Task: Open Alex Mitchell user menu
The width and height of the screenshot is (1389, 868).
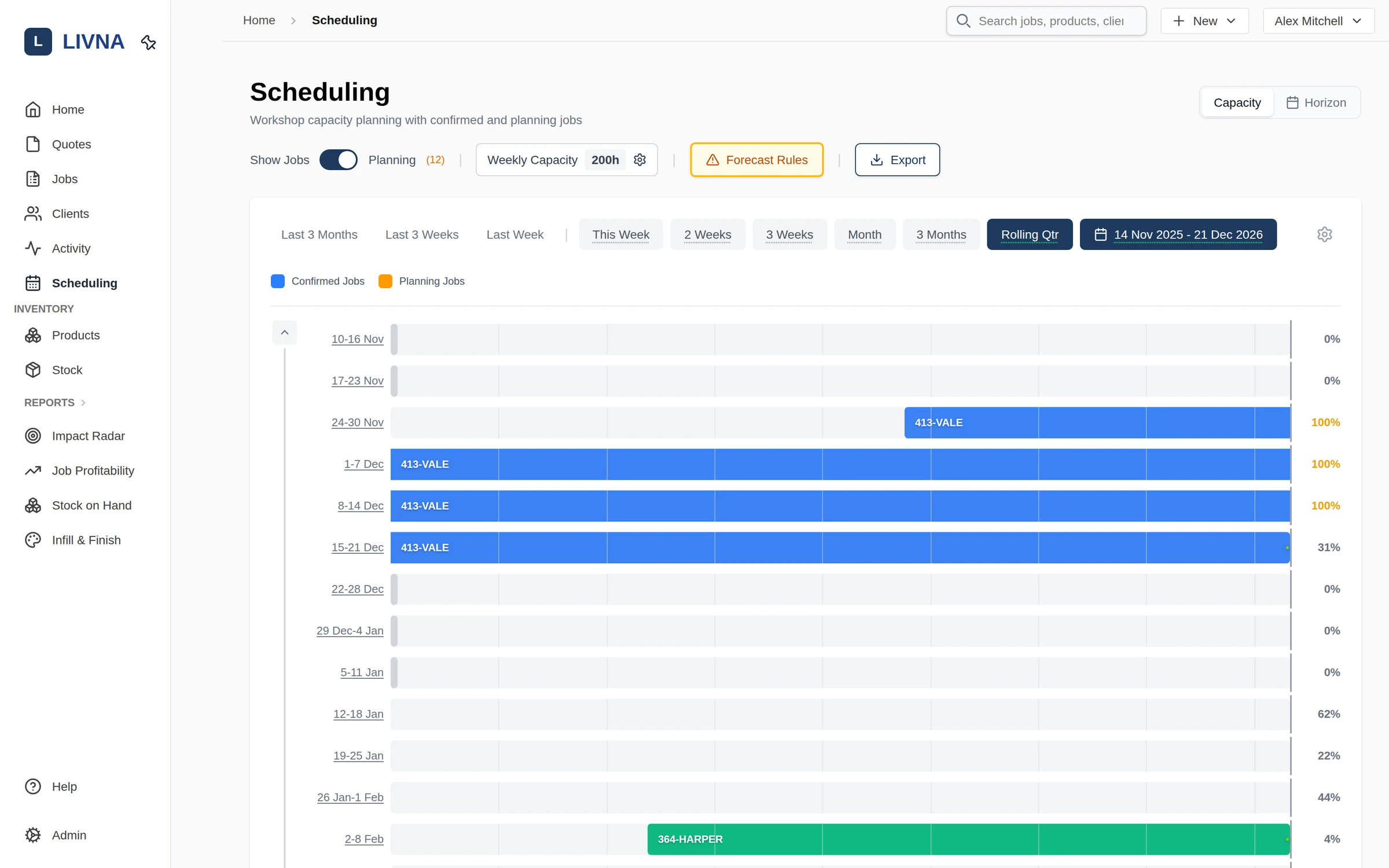Action: pyautogui.click(x=1318, y=21)
